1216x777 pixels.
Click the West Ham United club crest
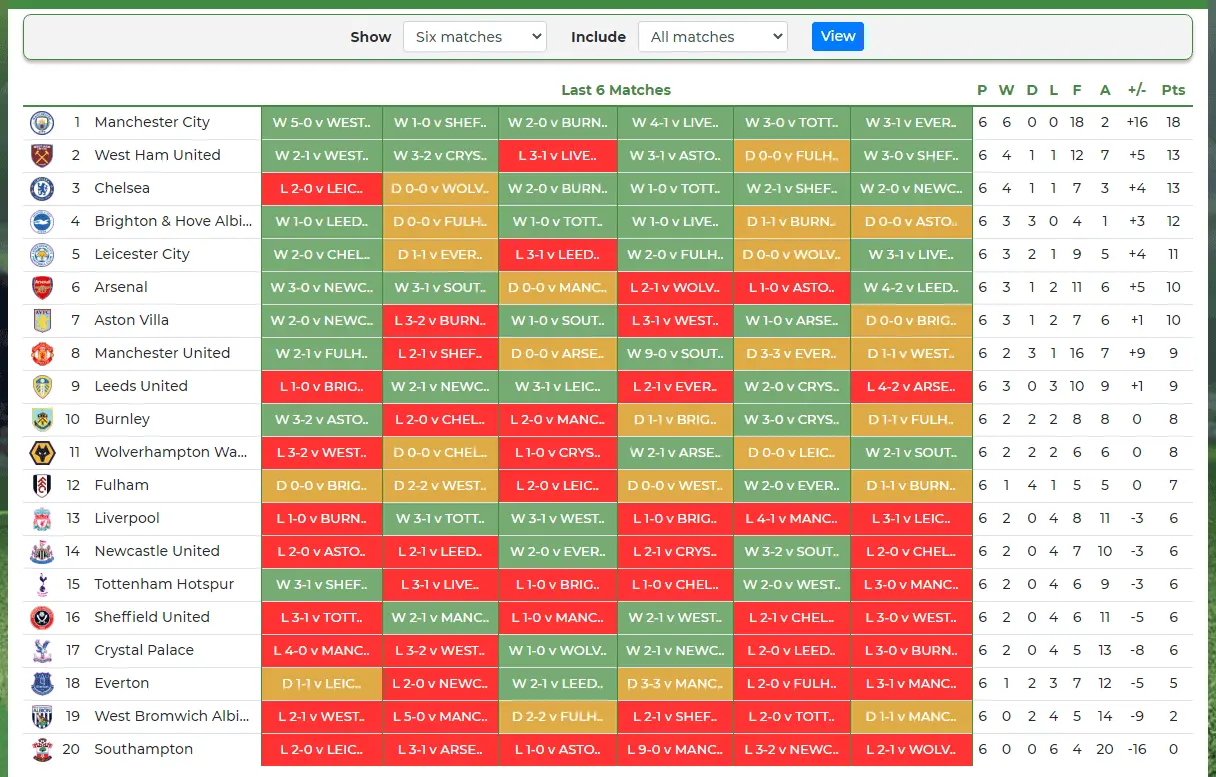pos(42,156)
